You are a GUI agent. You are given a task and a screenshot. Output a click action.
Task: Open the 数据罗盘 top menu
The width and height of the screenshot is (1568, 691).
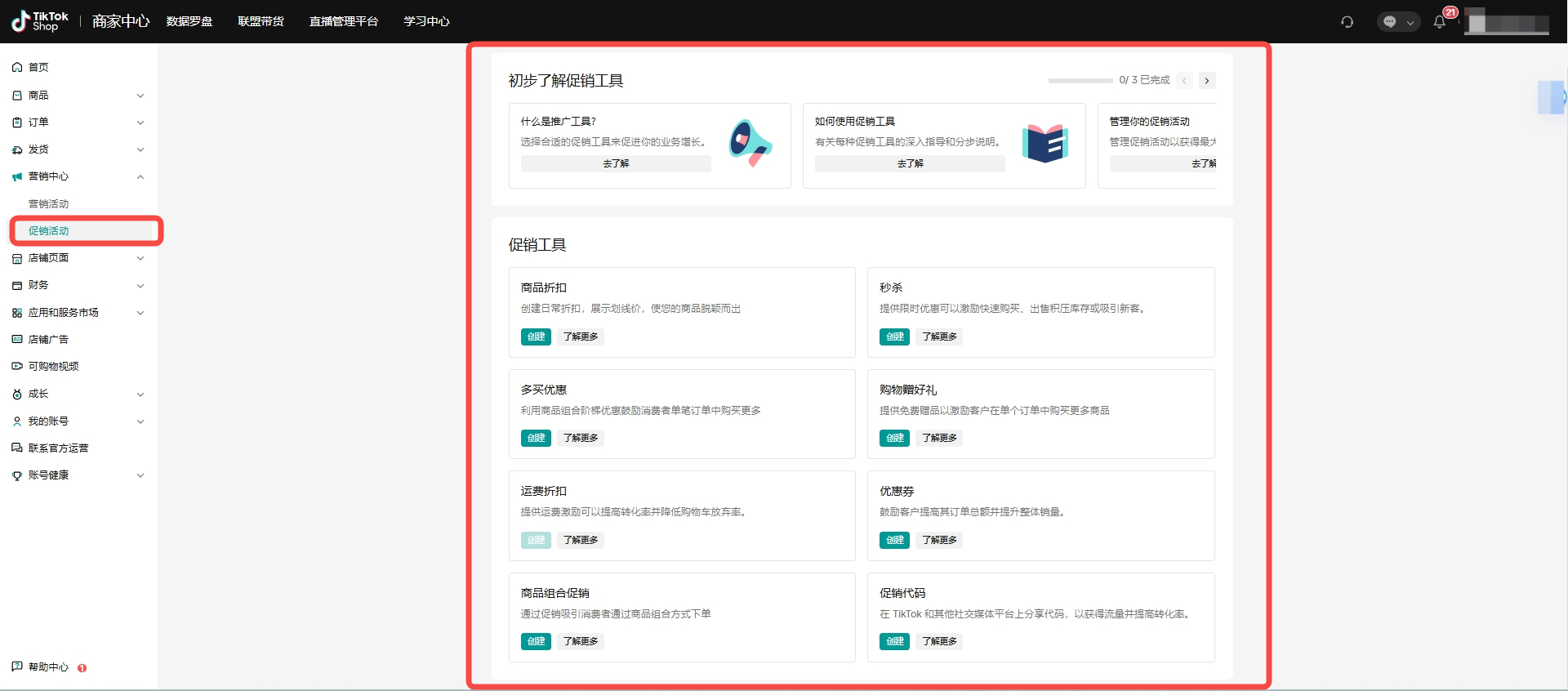coord(189,21)
